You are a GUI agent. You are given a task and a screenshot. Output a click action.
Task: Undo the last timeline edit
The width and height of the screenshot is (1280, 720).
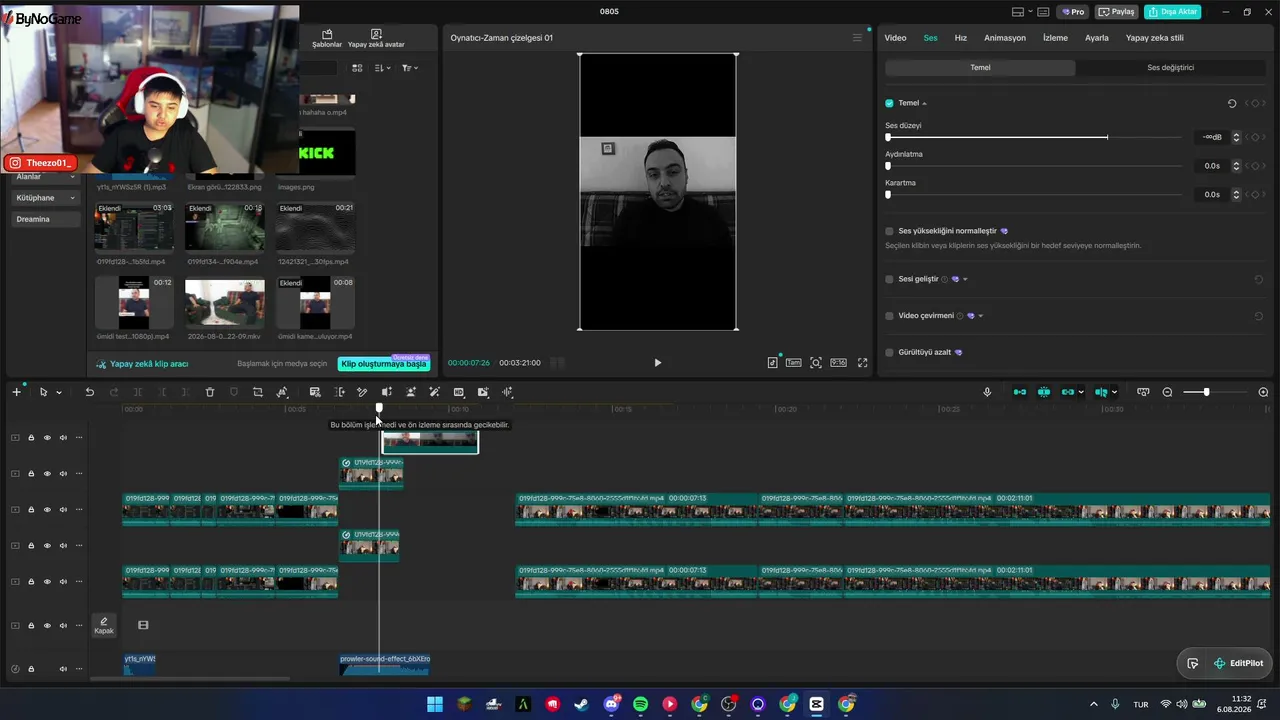[x=89, y=392]
